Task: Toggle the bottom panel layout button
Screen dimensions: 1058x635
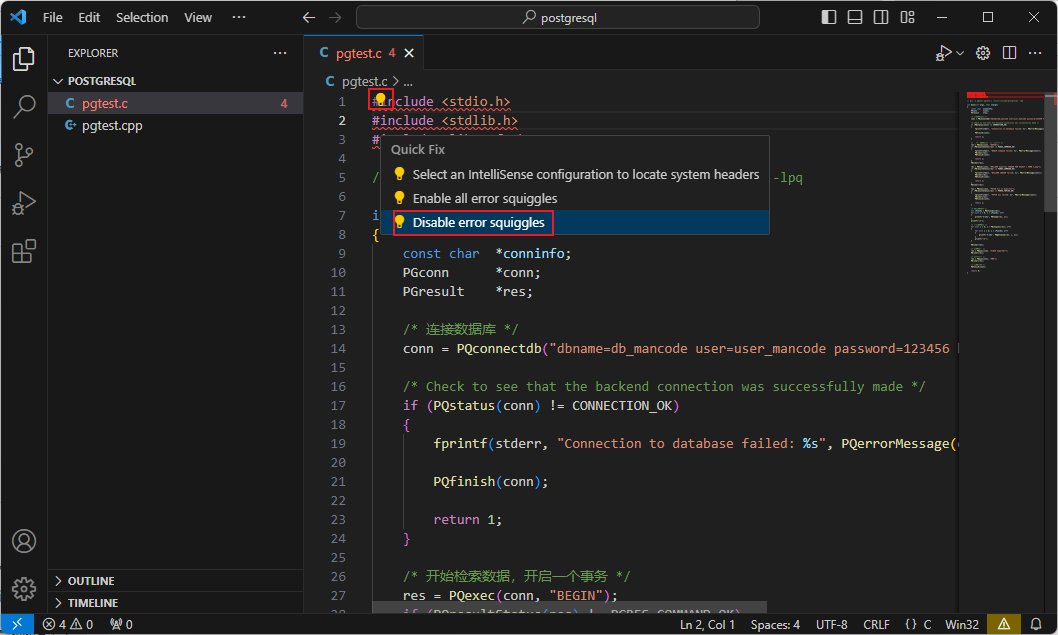Action: [854, 17]
